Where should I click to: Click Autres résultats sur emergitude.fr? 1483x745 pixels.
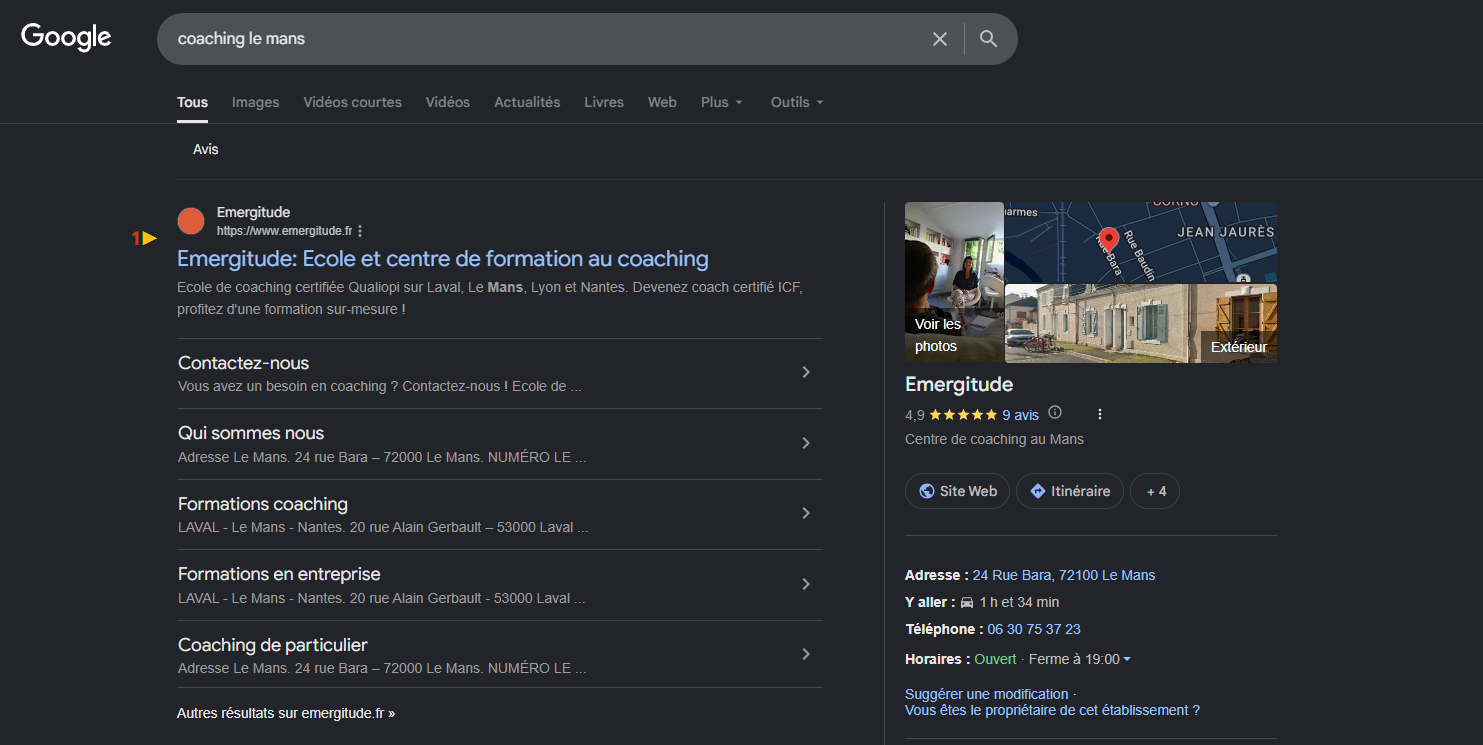click(x=286, y=714)
